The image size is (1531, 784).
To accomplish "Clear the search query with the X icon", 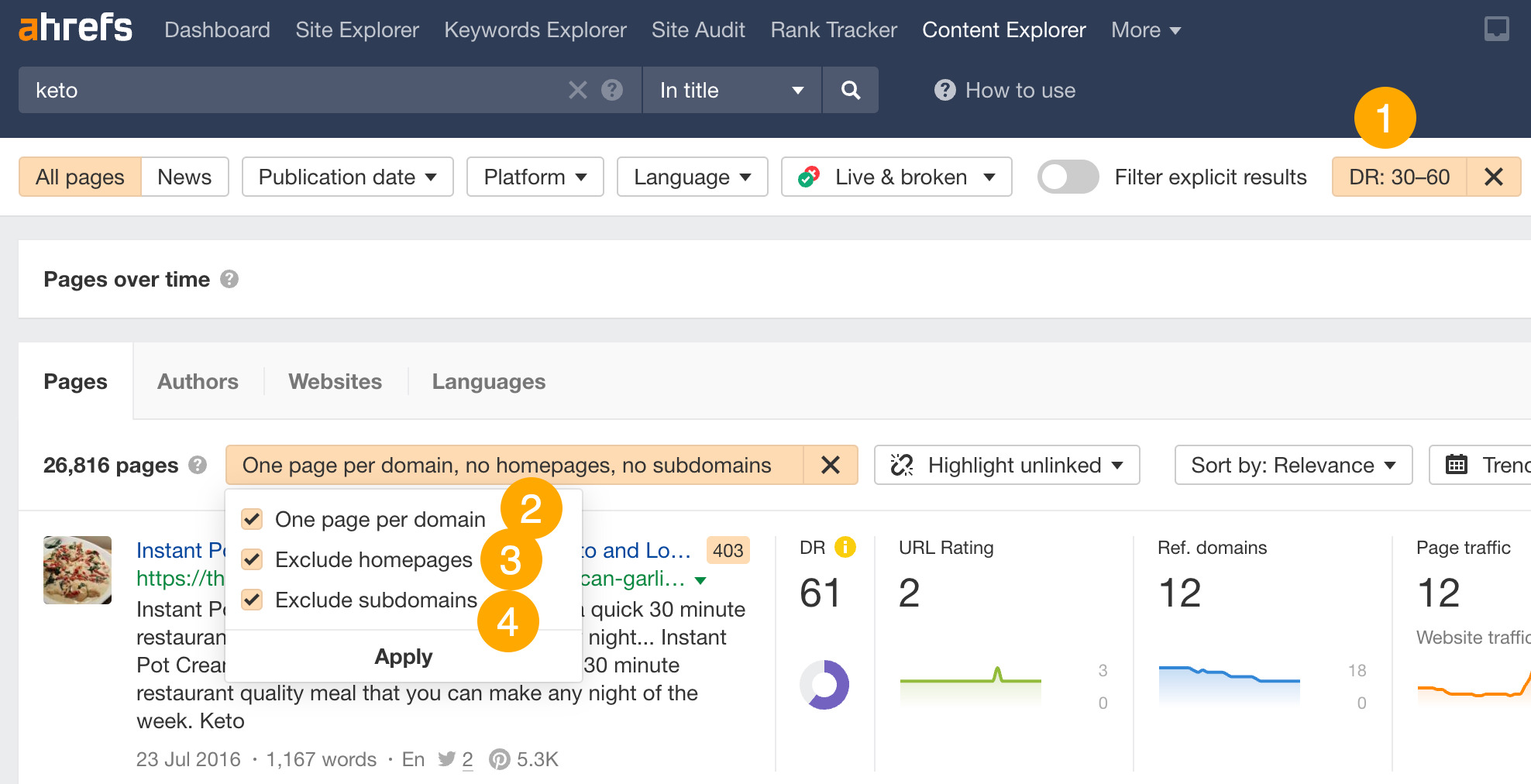I will click(x=576, y=90).
